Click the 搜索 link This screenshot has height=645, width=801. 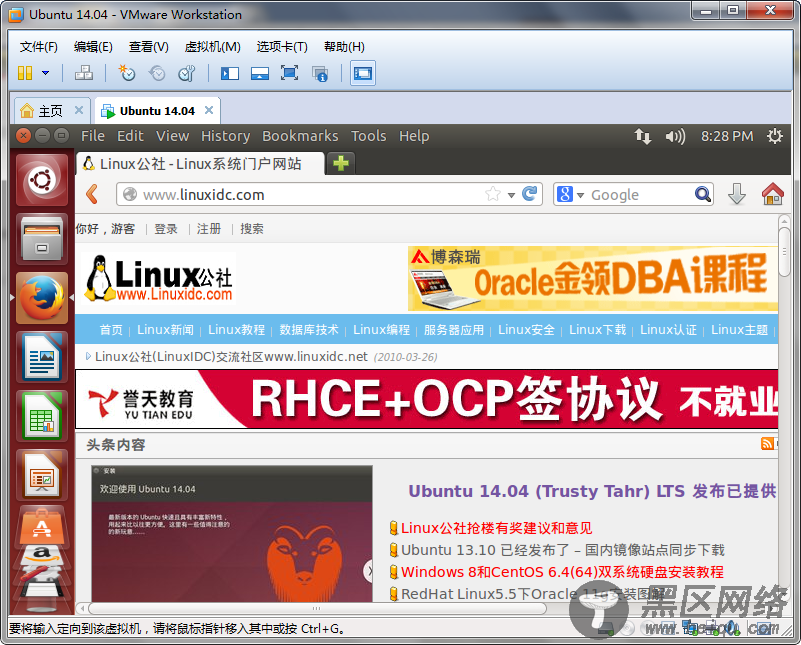click(x=252, y=229)
